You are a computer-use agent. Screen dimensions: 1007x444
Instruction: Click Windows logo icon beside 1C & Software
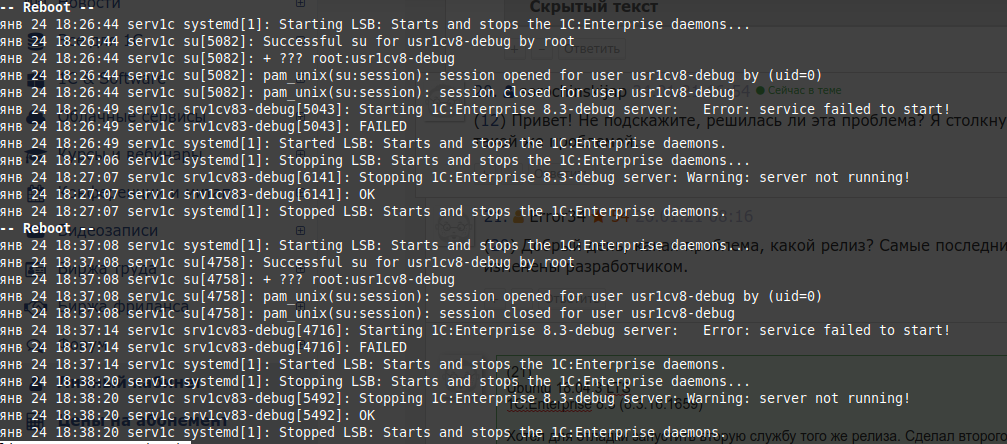tap(36, 80)
